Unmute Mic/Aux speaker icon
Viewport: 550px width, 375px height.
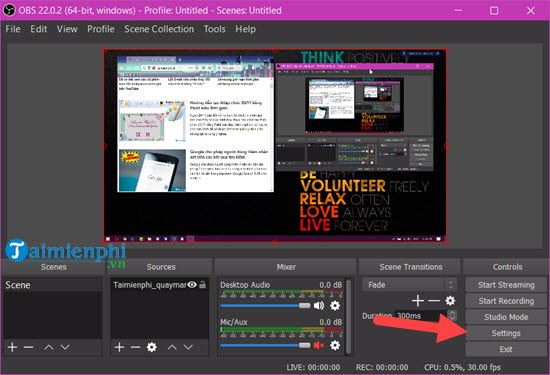pyautogui.click(x=318, y=346)
